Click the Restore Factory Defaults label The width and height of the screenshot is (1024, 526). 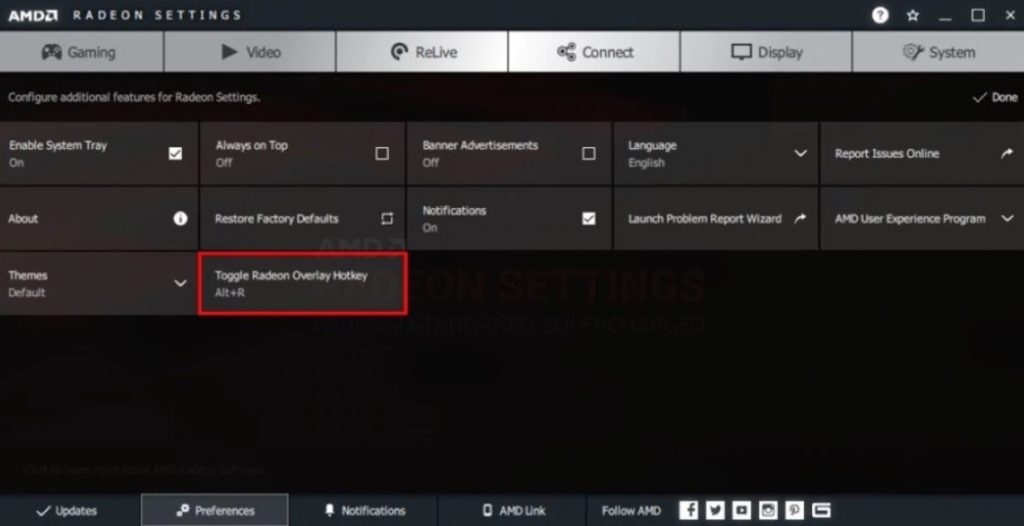277,219
